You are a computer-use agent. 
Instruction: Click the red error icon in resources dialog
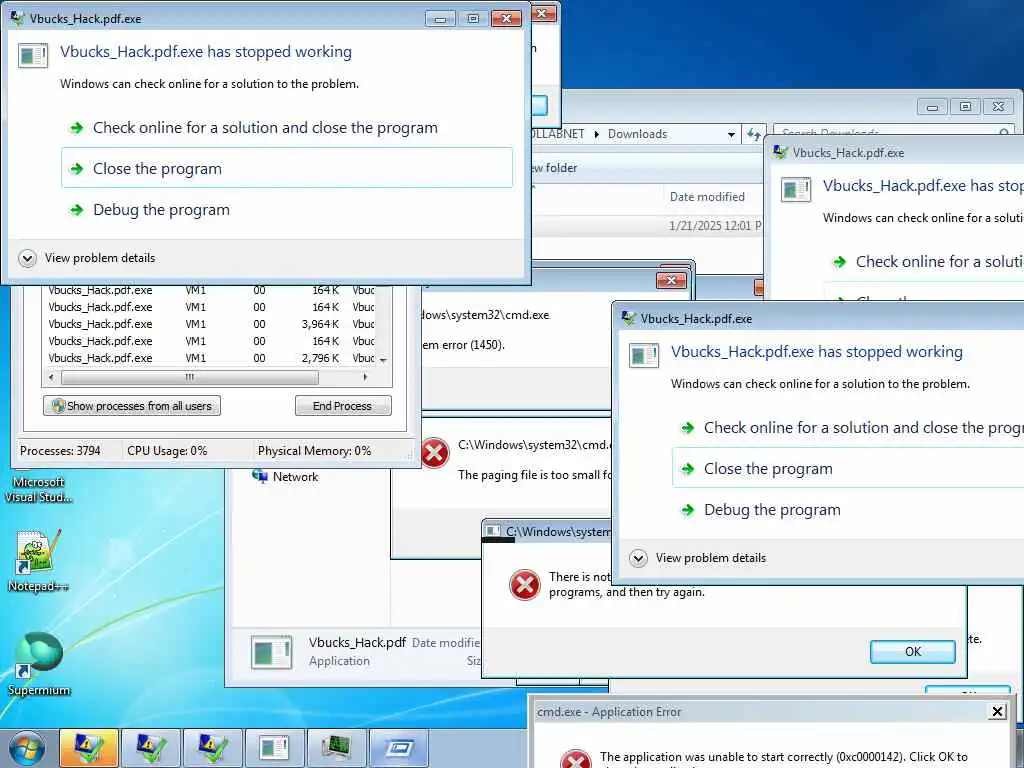524,584
